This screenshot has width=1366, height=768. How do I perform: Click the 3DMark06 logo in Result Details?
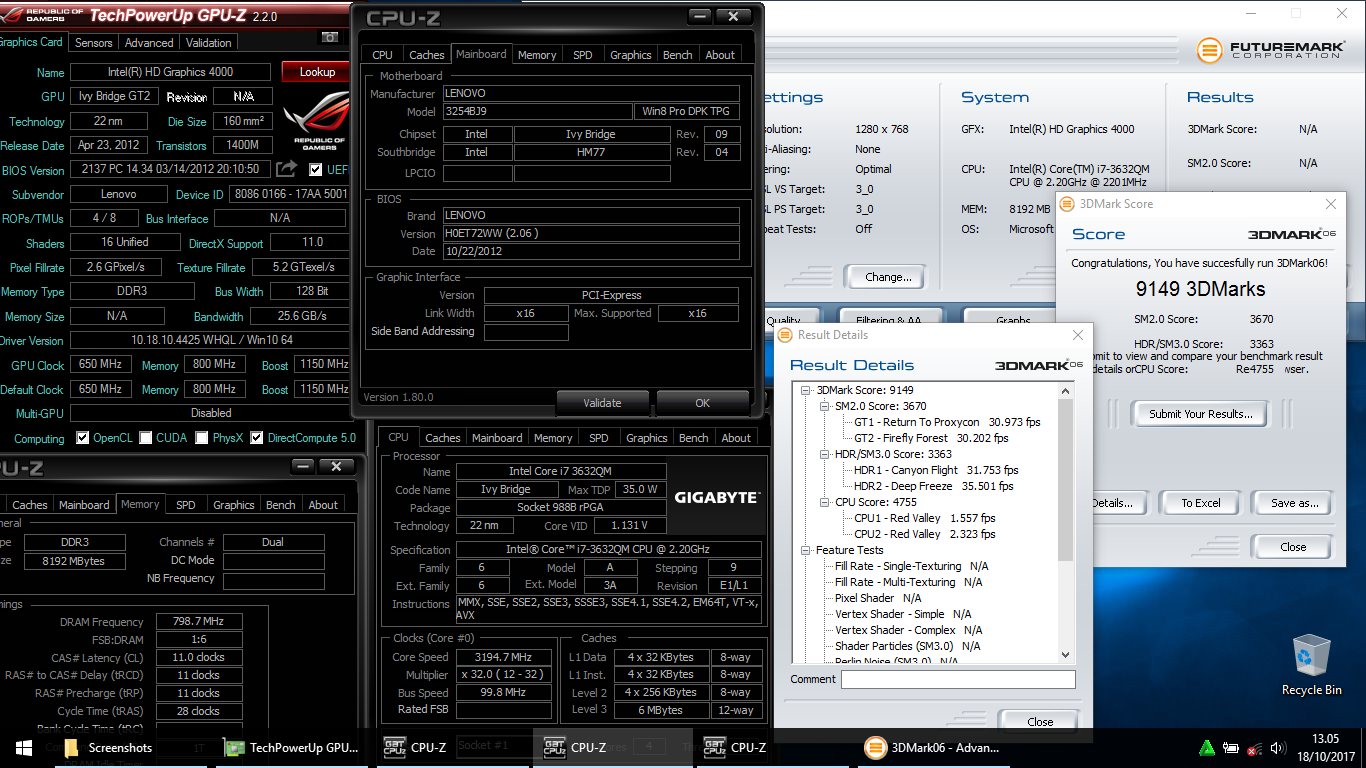tap(1038, 365)
